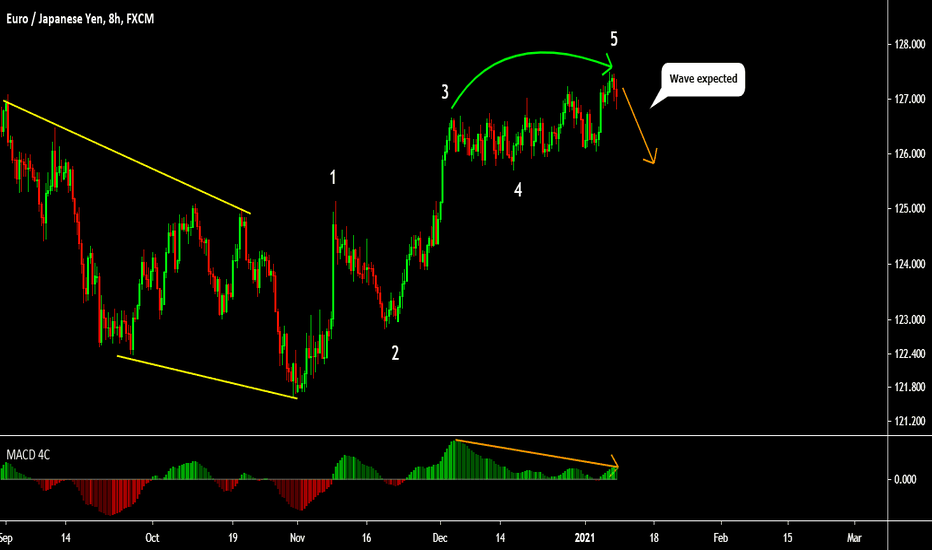
Task: Click date label 16 on time axis
Action: click(x=366, y=538)
